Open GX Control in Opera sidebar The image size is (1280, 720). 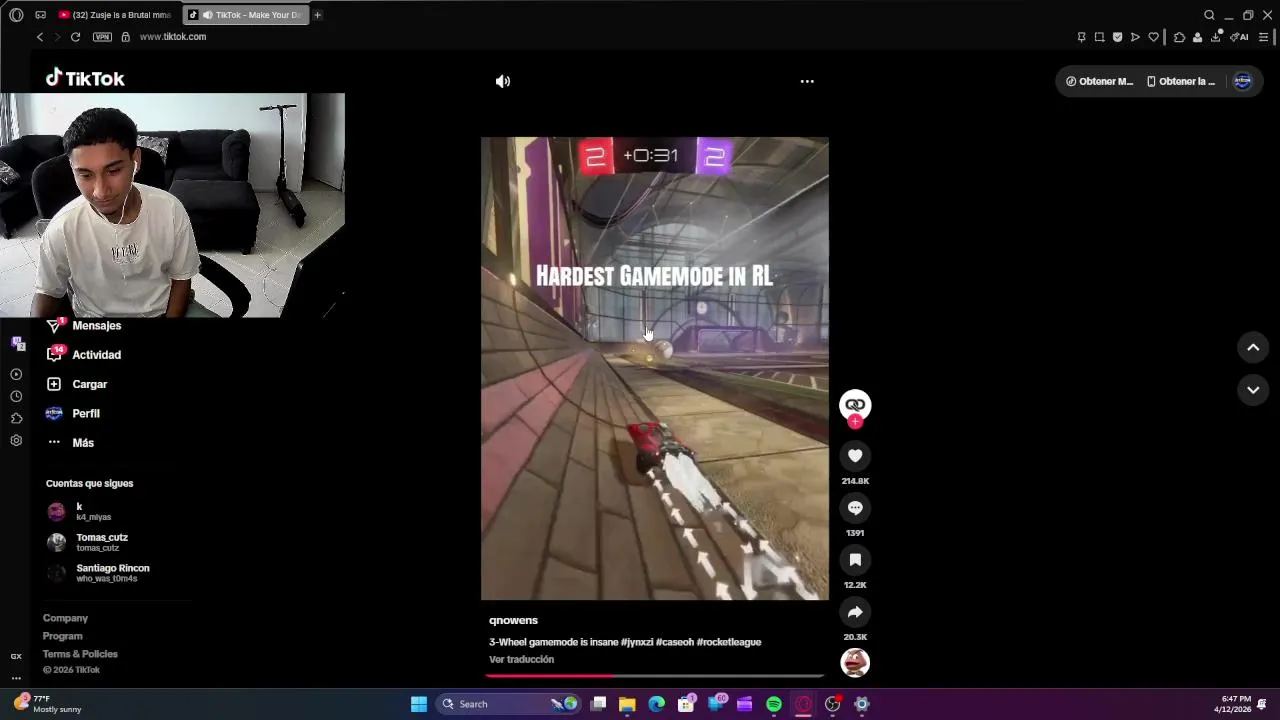[16, 656]
